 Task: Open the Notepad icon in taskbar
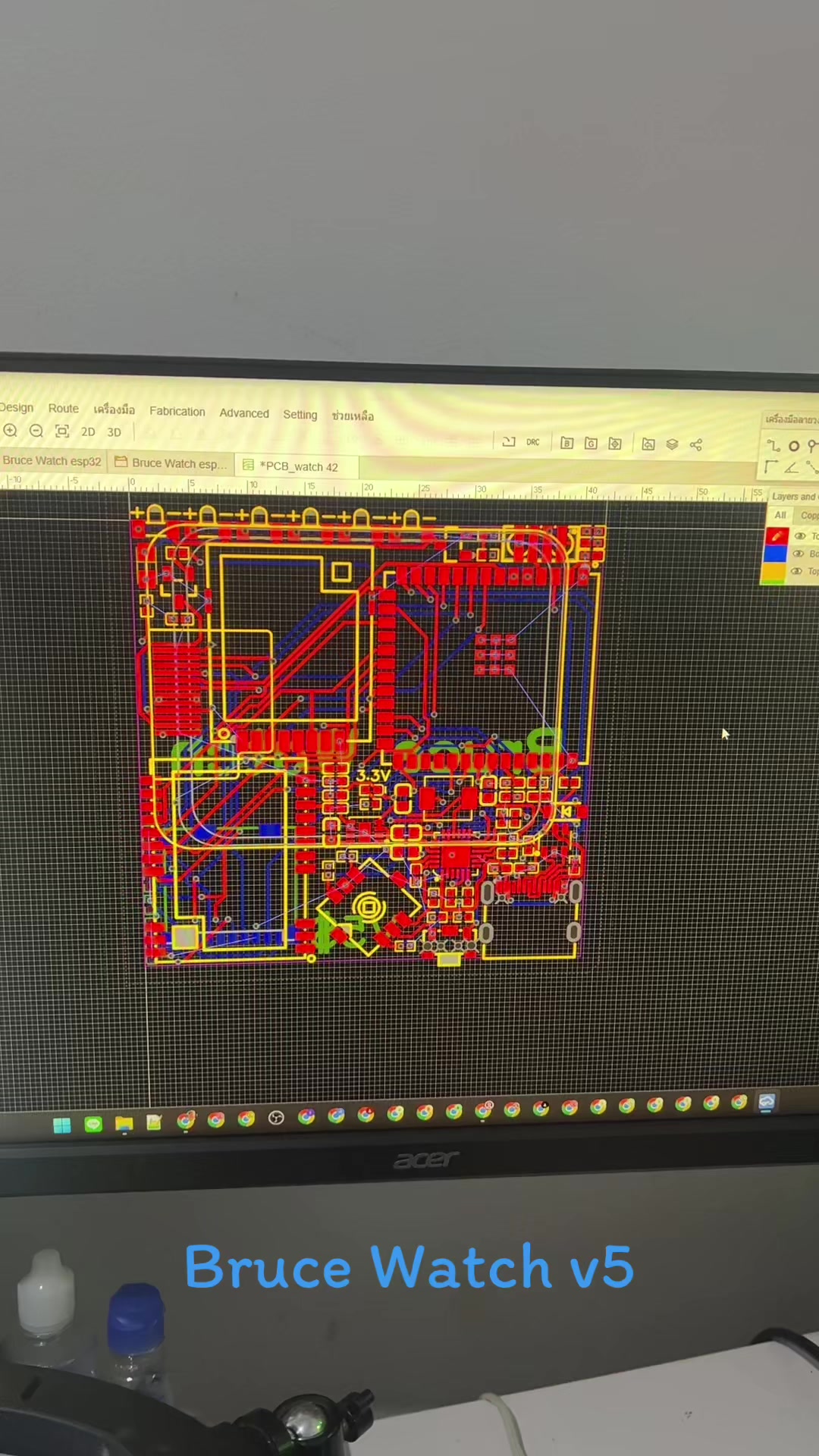[154, 1122]
